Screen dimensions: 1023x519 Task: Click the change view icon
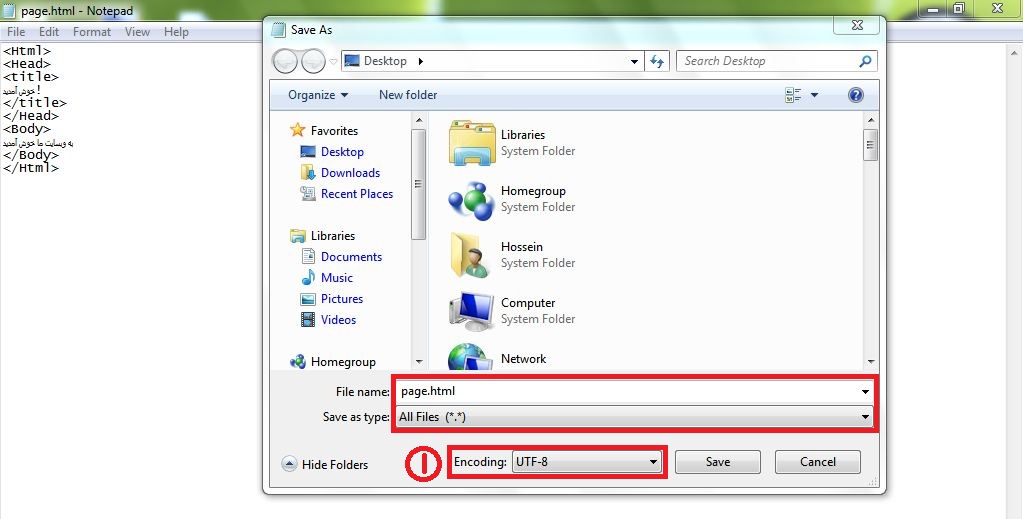coord(794,95)
